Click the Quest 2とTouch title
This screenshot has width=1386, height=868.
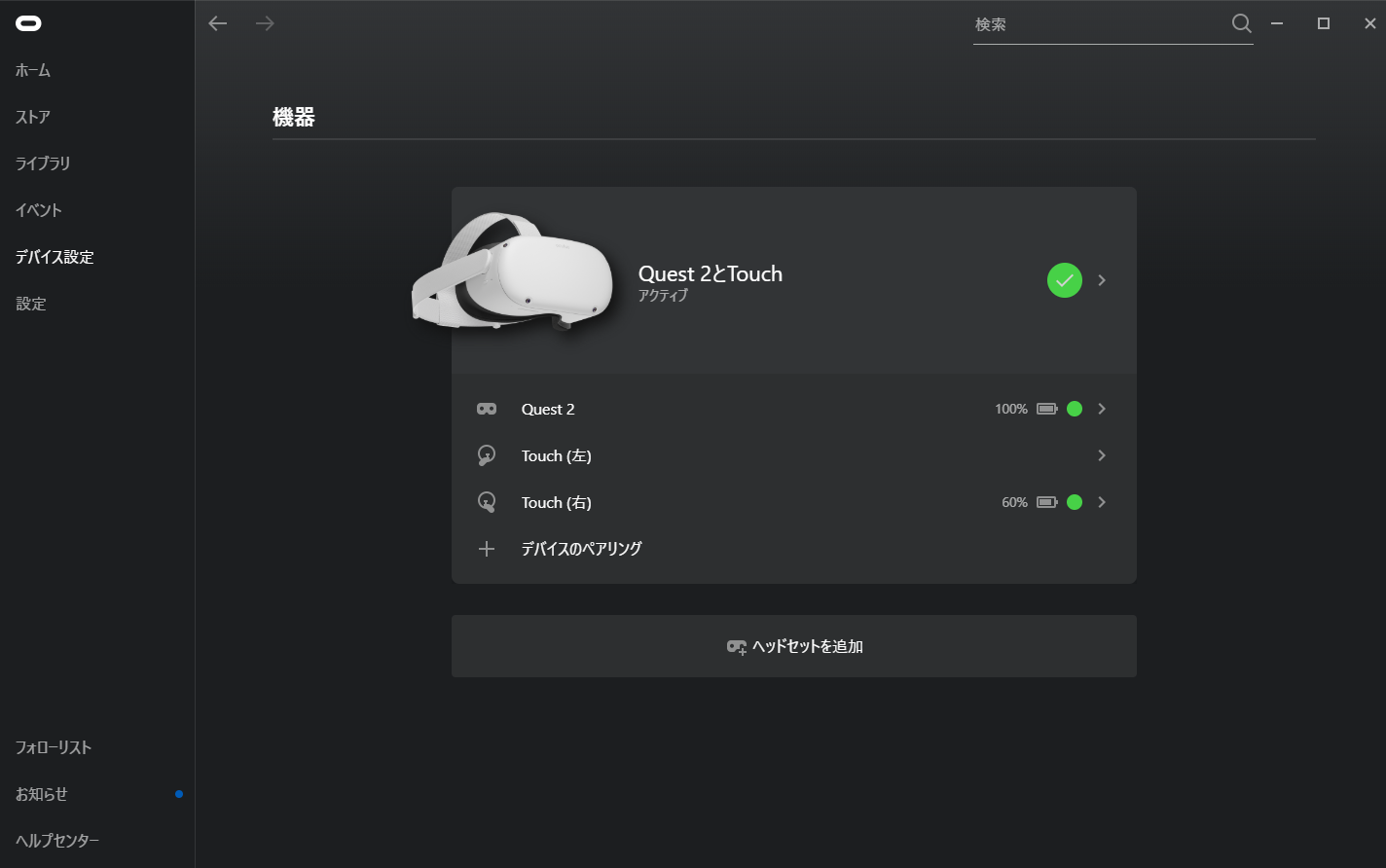[x=711, y=273]
